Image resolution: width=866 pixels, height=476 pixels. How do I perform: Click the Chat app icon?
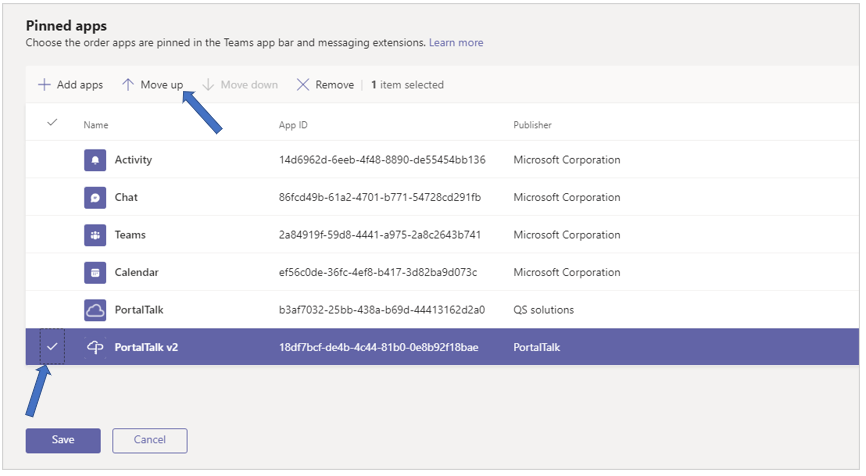(95, 198)
